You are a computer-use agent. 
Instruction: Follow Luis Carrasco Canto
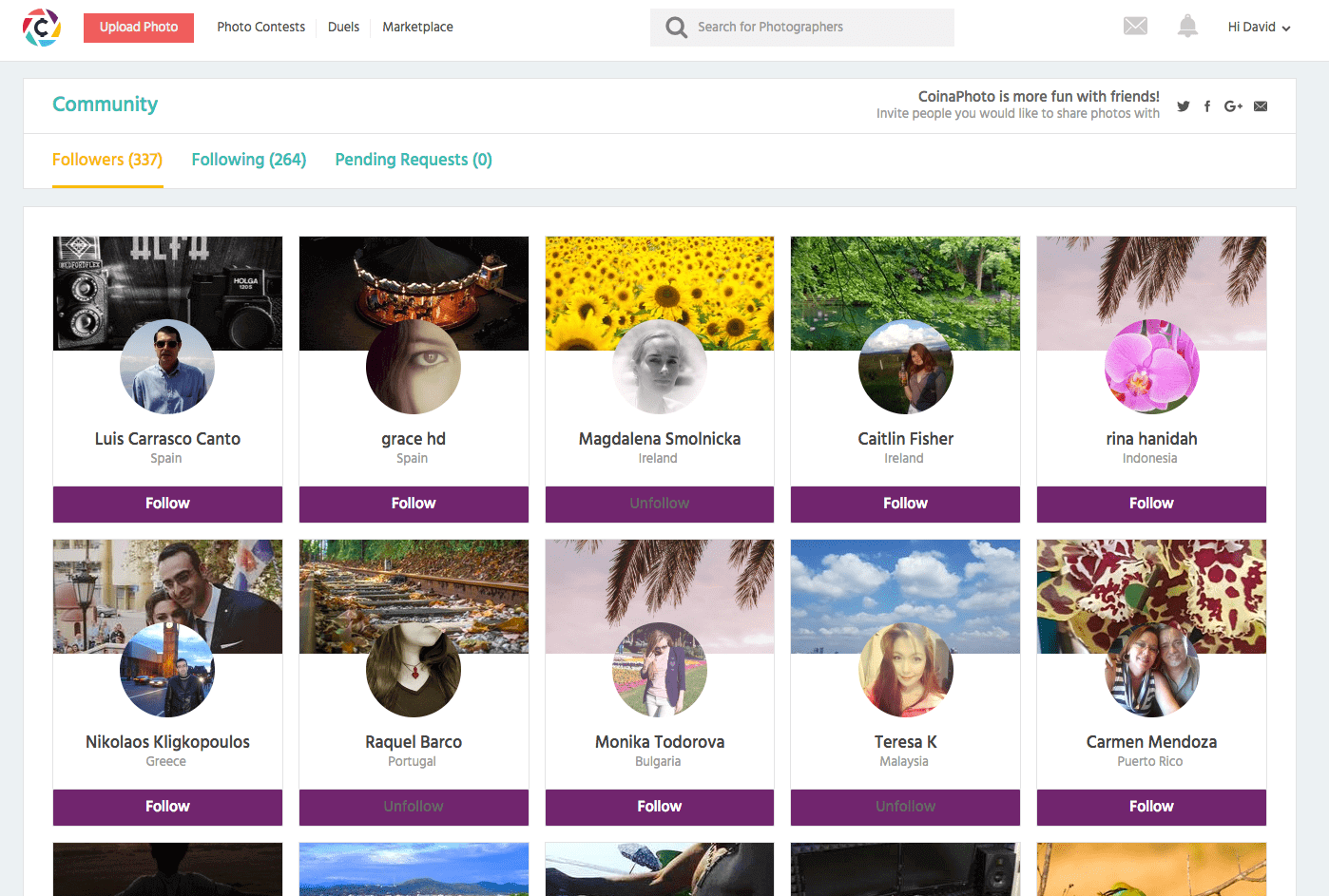pyautogui.click(x=167, y=504)
